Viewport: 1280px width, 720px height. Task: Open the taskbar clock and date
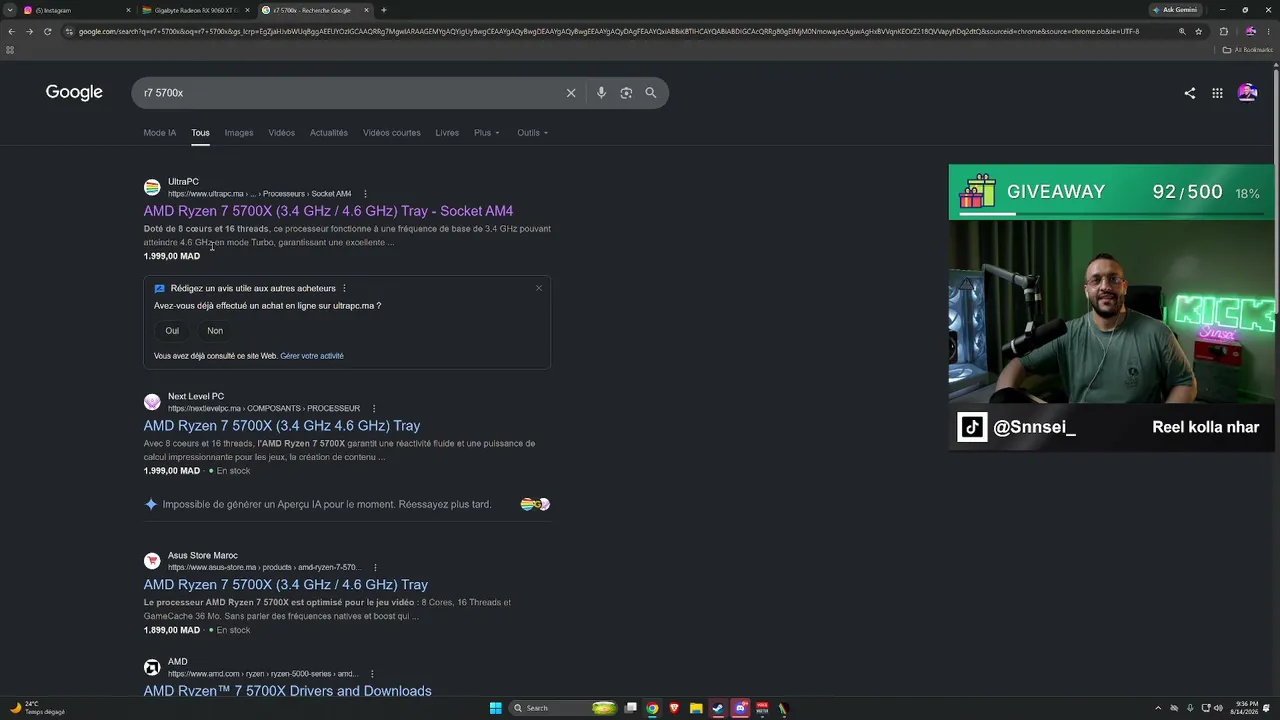point(1244,708)
